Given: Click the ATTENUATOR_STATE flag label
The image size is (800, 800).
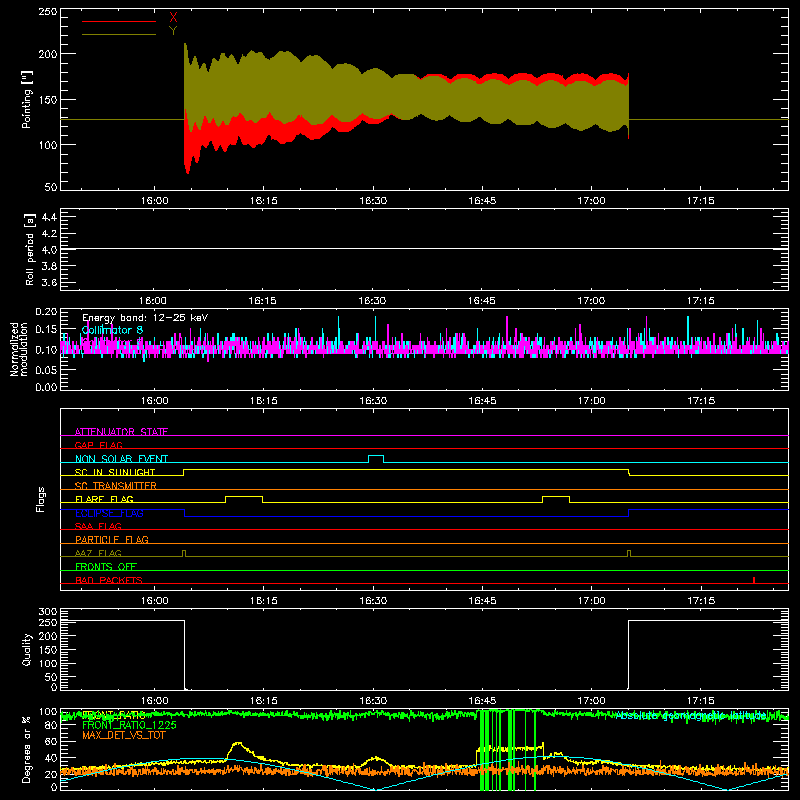Looking at the screenshot, I should click(x=121, y=432).
